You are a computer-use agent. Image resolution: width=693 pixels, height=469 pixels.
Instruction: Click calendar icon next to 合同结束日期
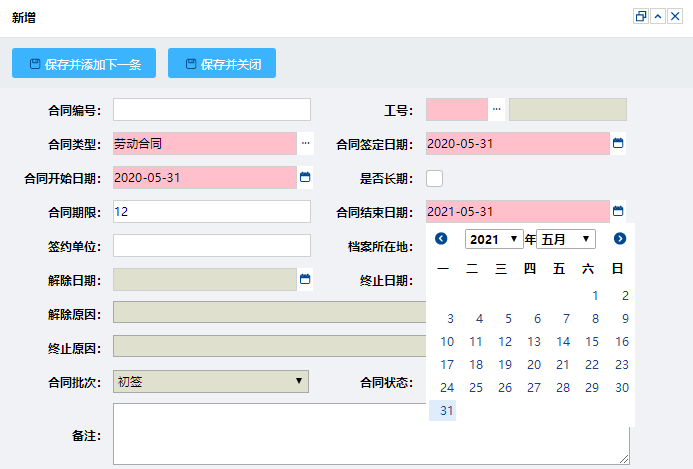click(618, 212)
